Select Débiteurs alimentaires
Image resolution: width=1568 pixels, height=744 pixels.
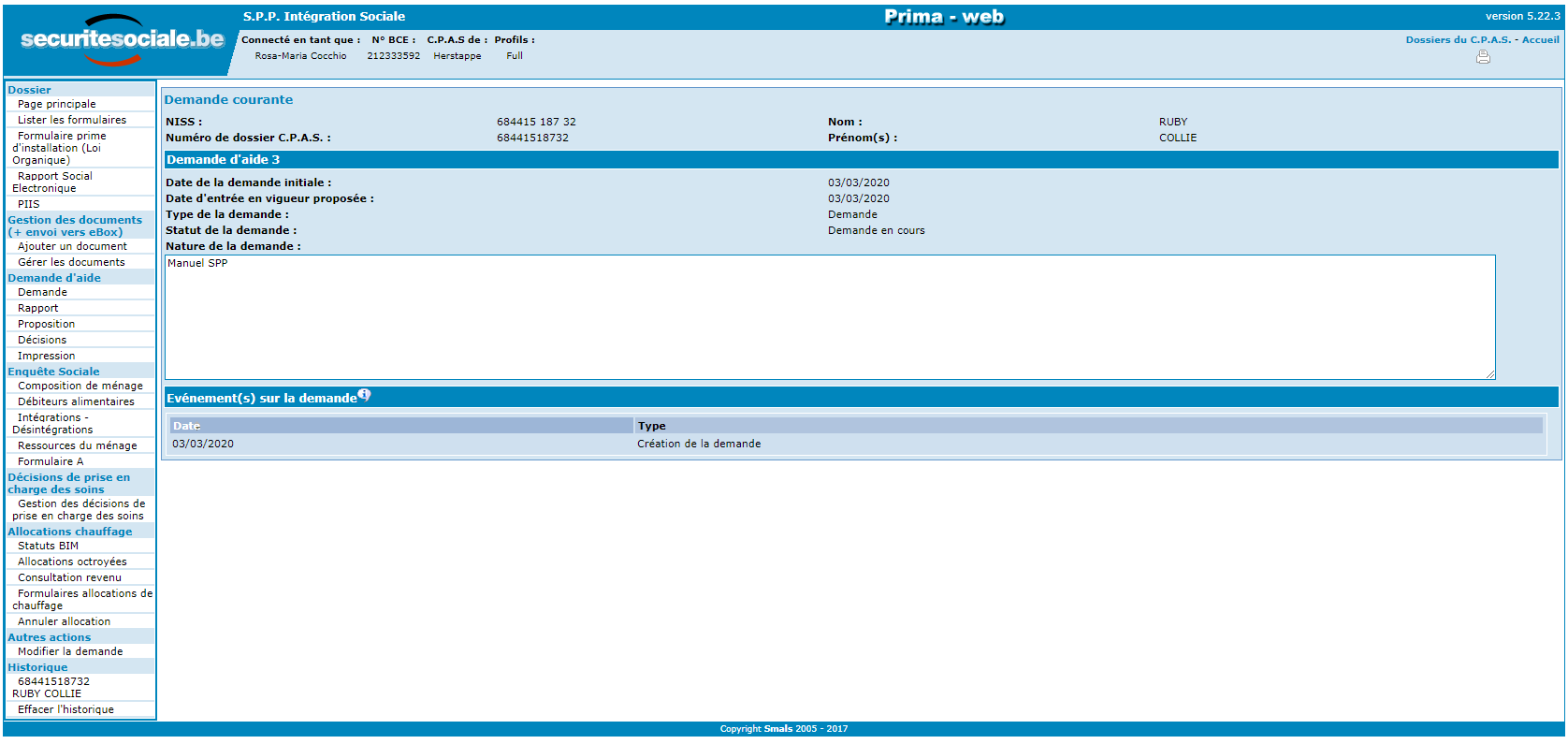point(76,401)
